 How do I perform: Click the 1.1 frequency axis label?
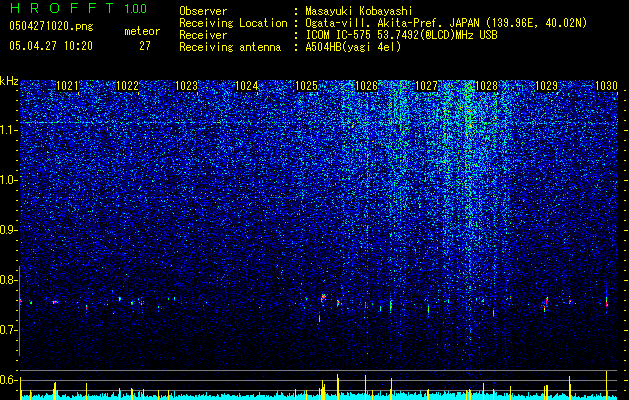(x=9, y=130)
